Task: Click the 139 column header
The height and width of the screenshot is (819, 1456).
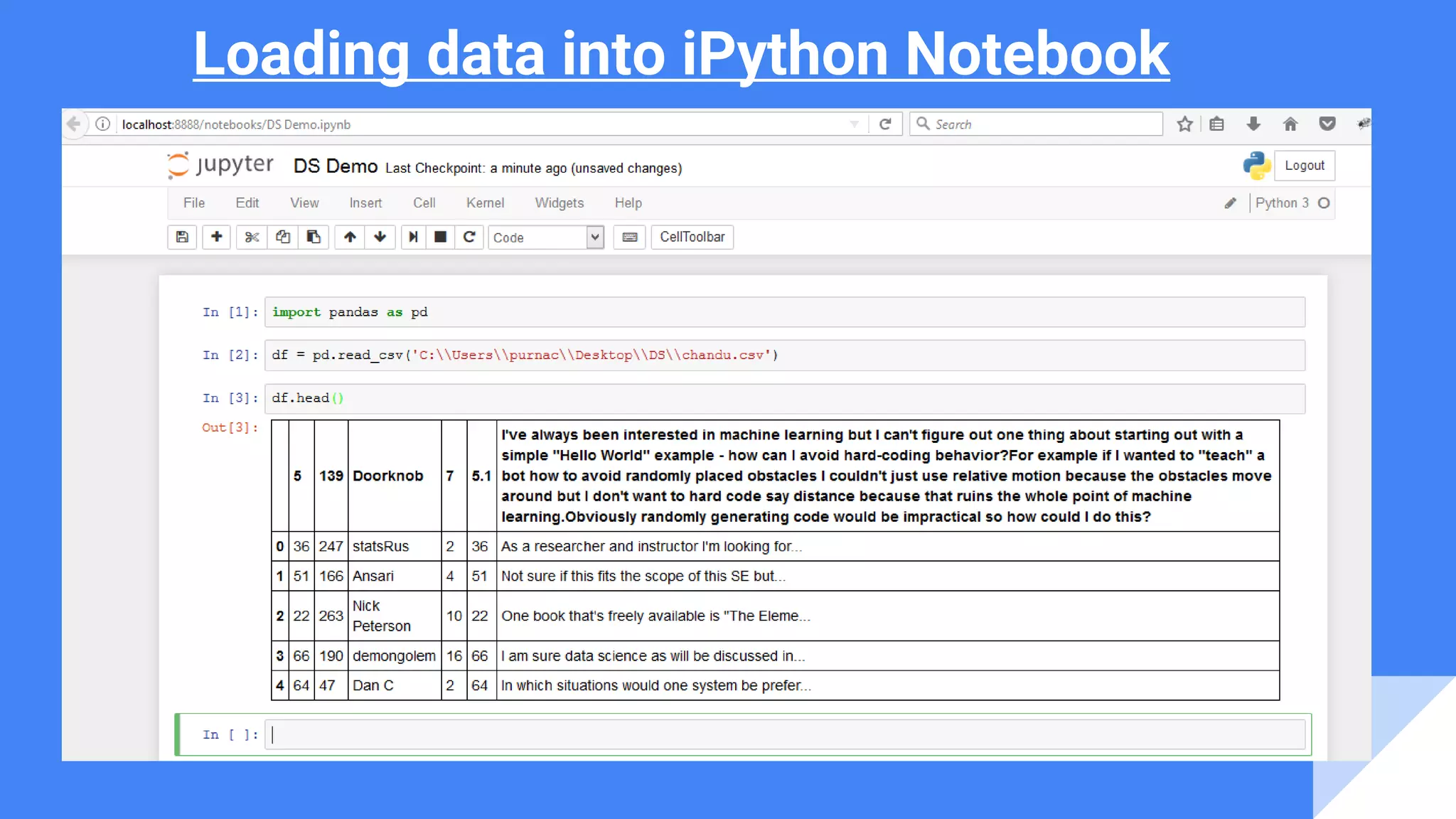Action: [x=331, y=476]
